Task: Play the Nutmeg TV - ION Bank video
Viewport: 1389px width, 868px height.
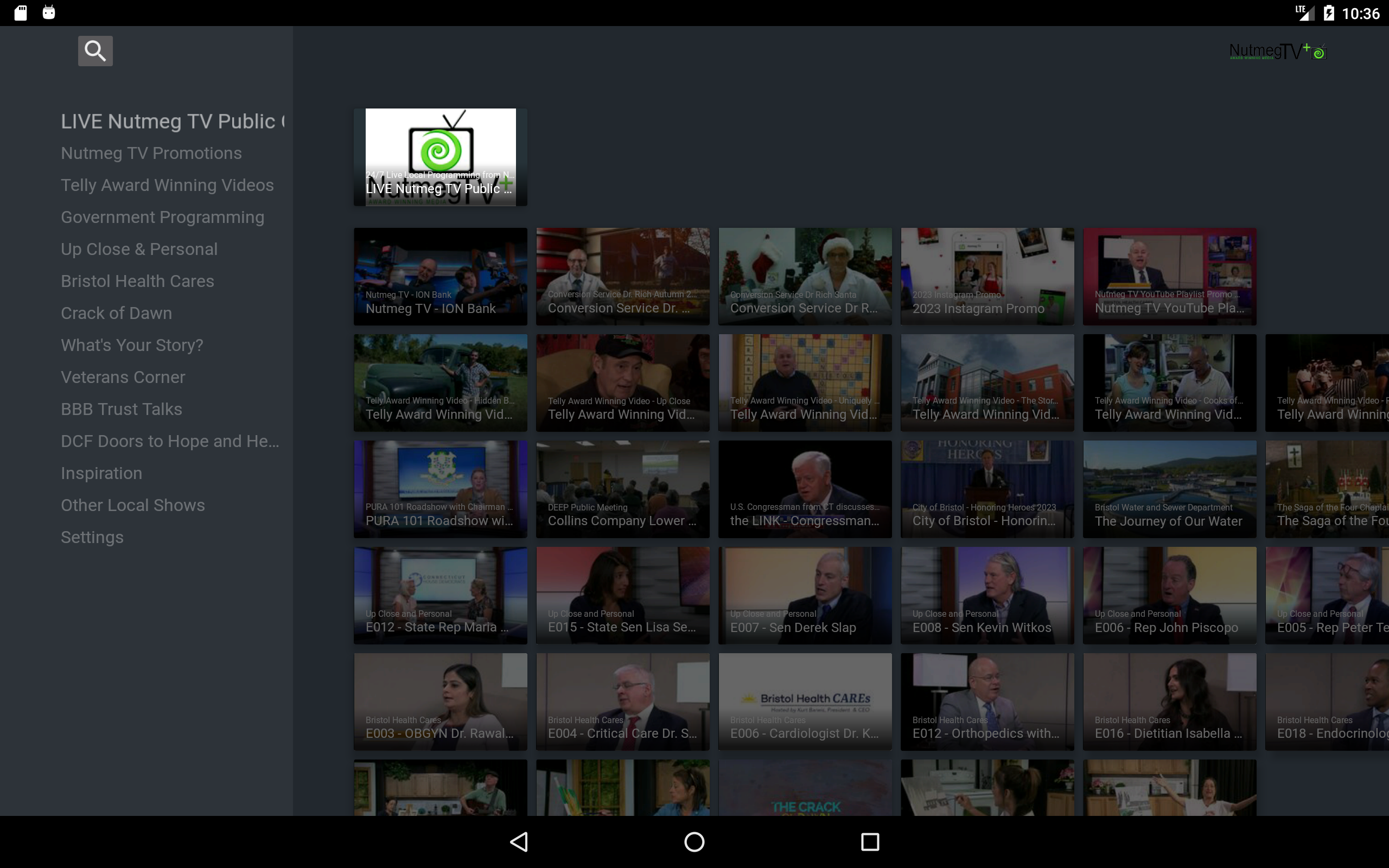Action: pos(439,276)
